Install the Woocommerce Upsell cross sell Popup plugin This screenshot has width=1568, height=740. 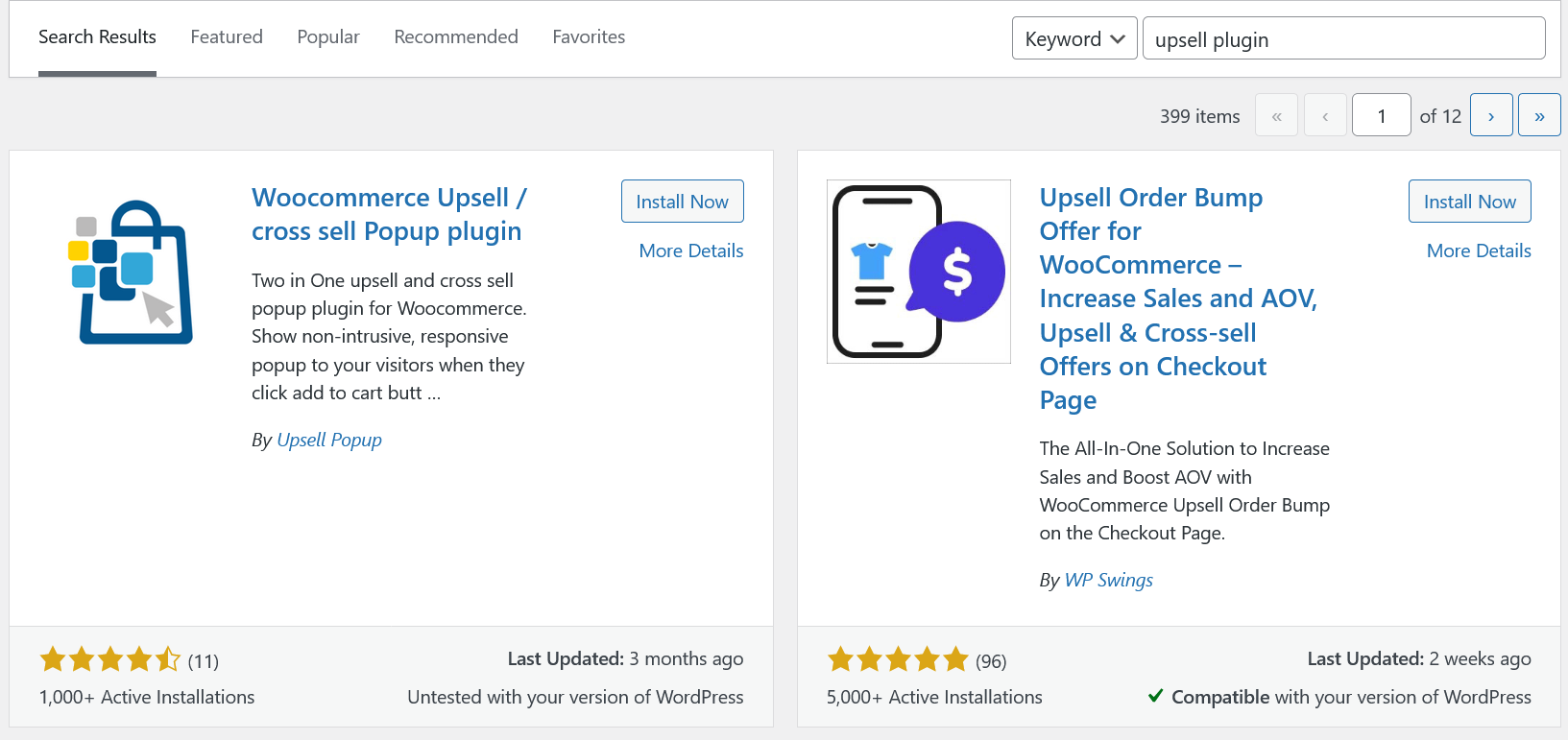pyautogui.click(x=682, y=201)
